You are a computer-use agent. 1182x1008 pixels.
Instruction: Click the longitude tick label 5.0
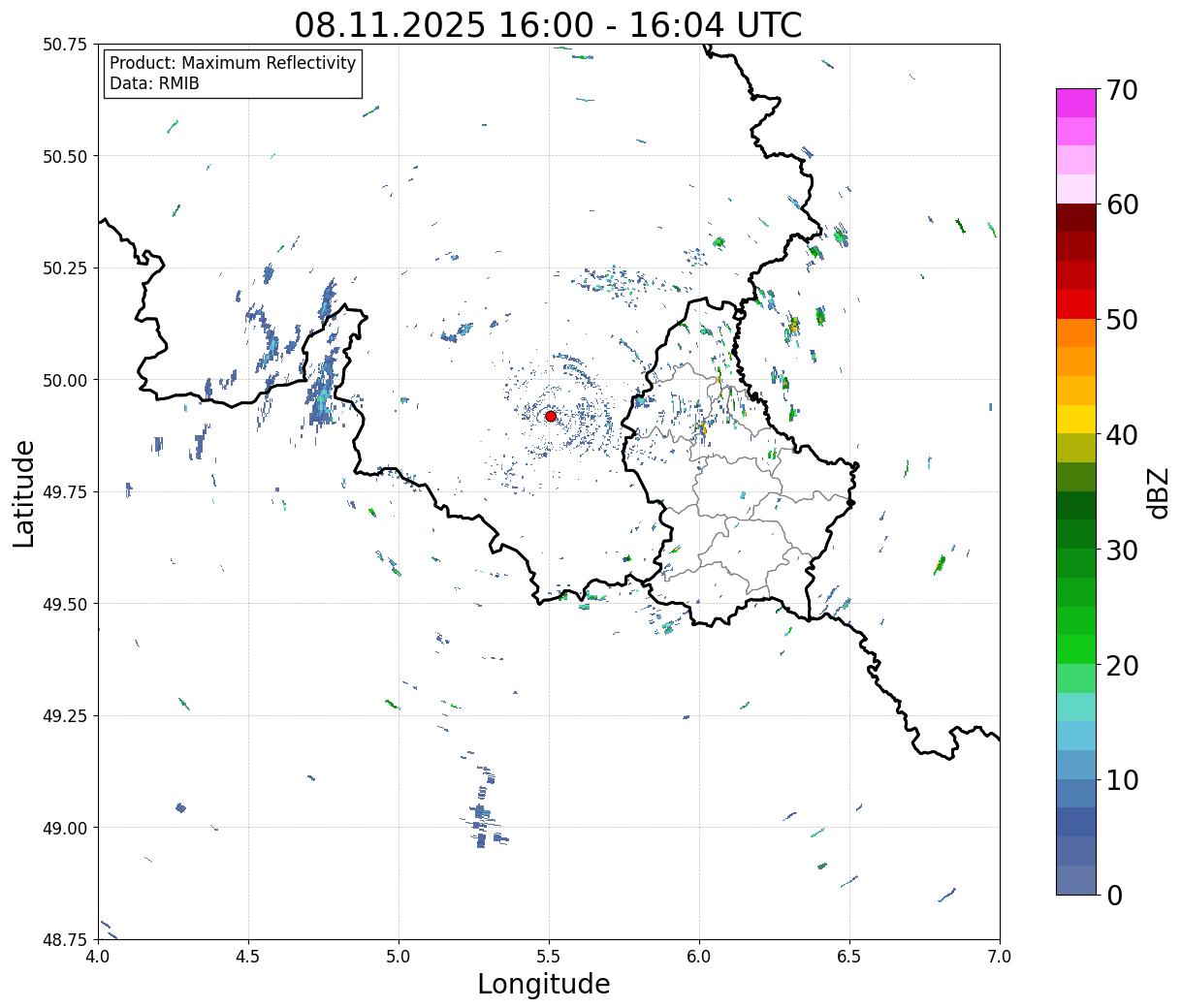click(399, 957)
